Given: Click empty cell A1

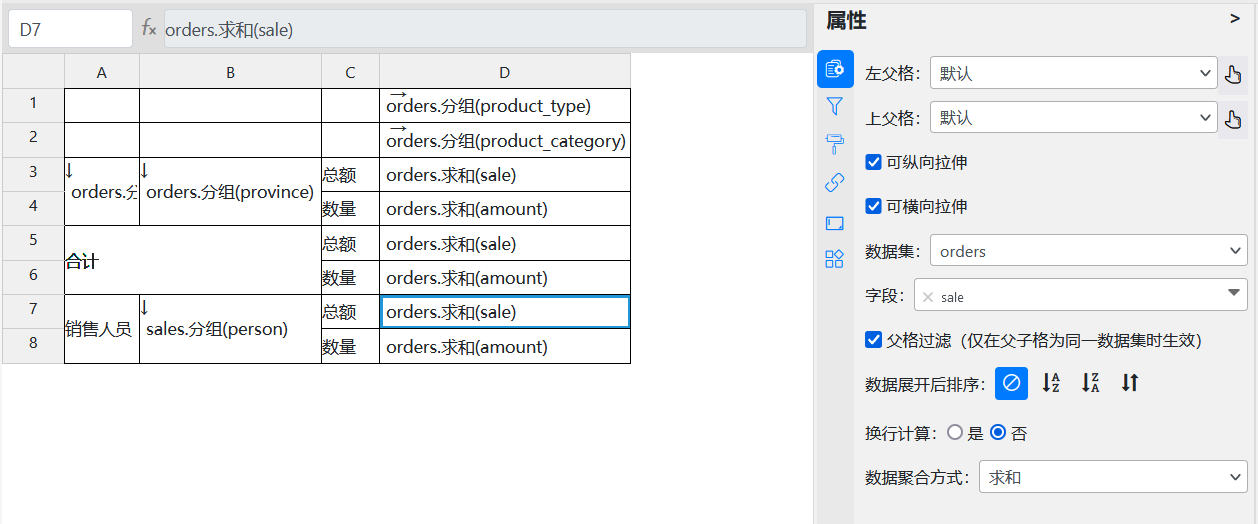Looking at the screenshot, I should pyautogui.click(x=102, y=105).
